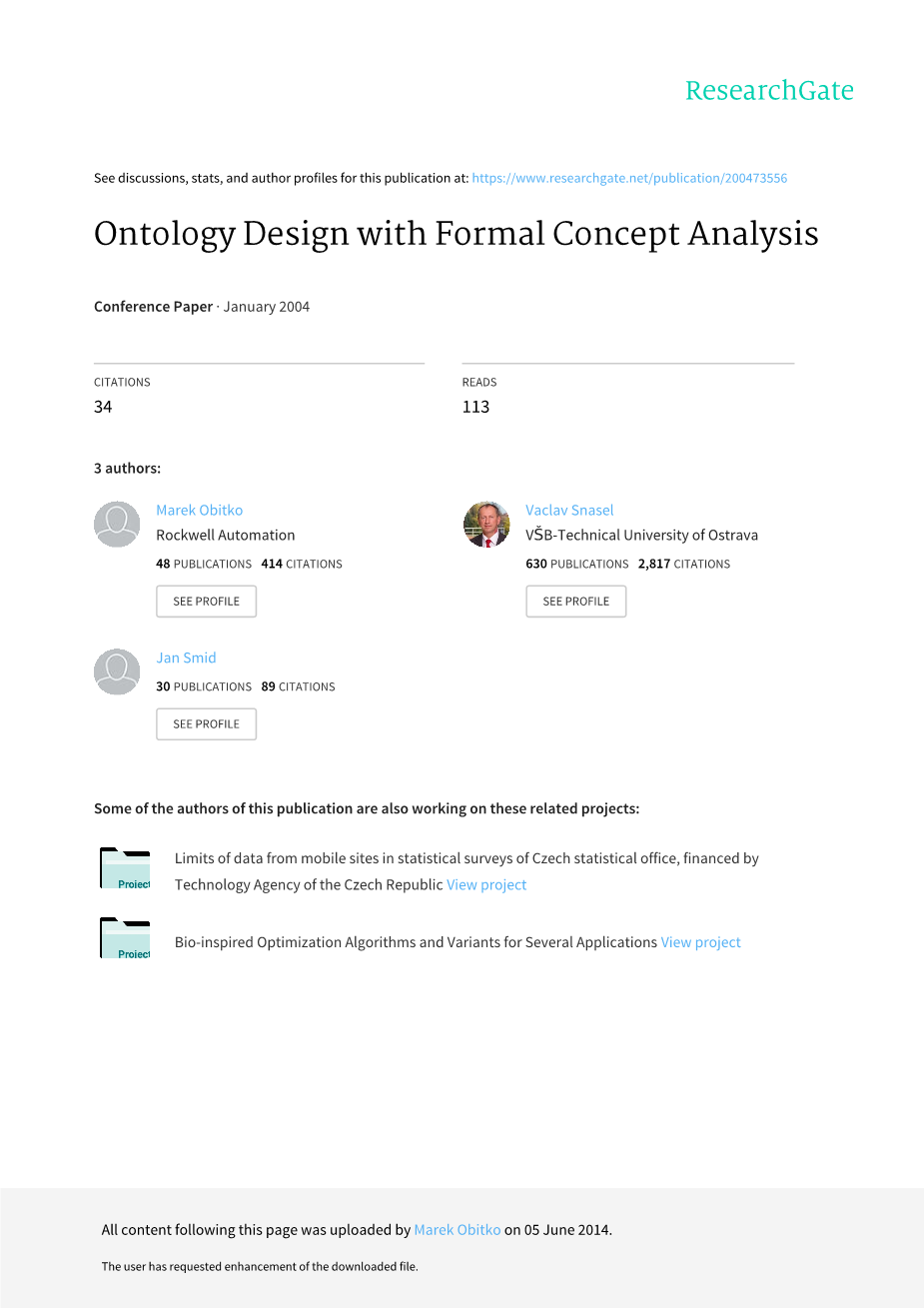Click Vaclav Snasel's profile photo
This screenshot has height=1308, width=924.
(x=486, y=525)
